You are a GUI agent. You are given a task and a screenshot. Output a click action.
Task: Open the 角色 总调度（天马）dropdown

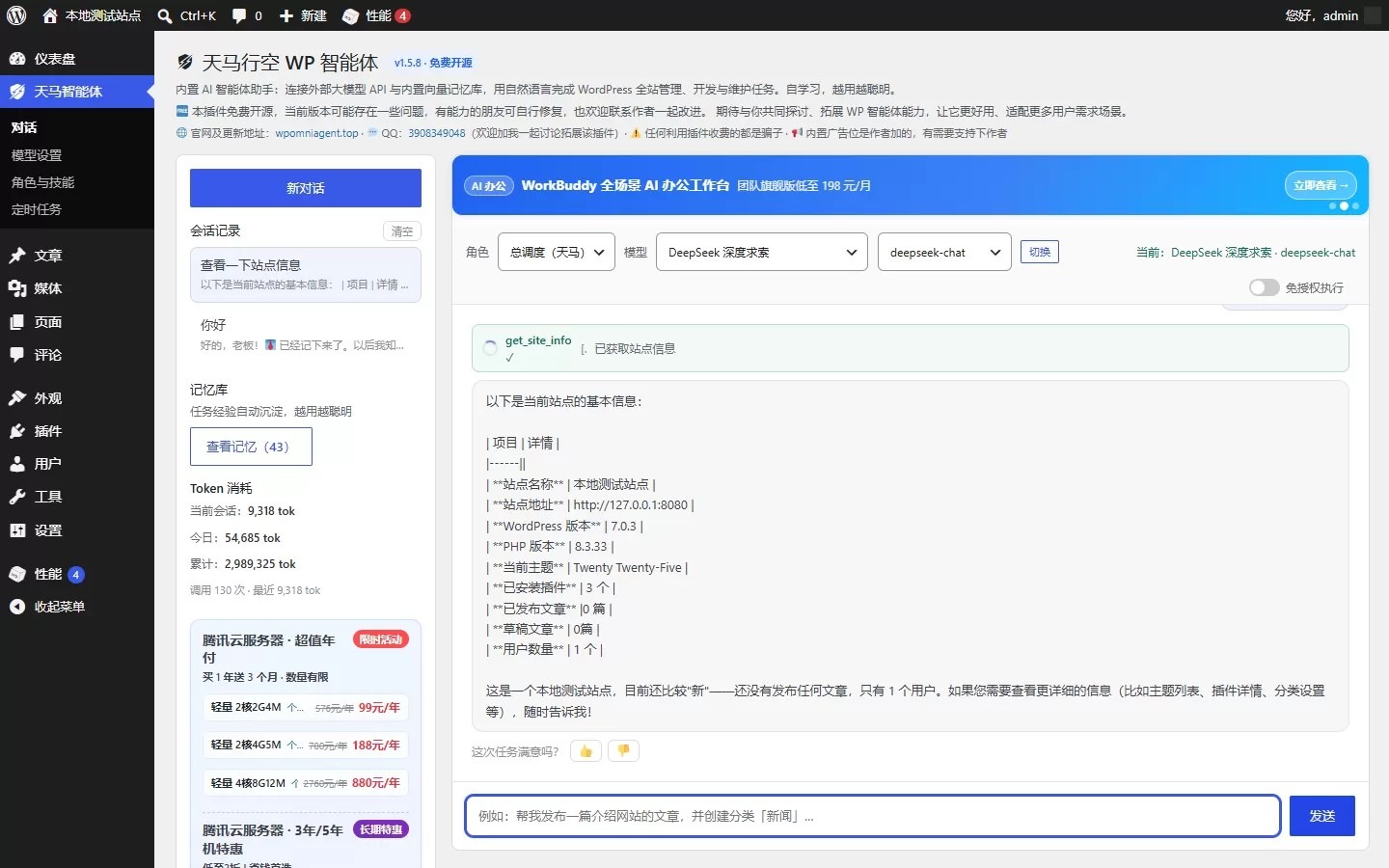(x=557, y=252)
